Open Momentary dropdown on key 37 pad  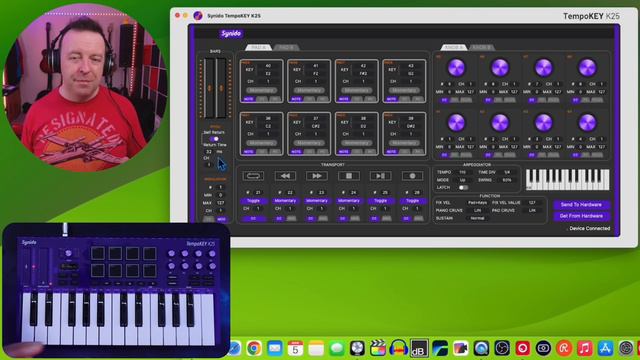click(x=309, y=143)
